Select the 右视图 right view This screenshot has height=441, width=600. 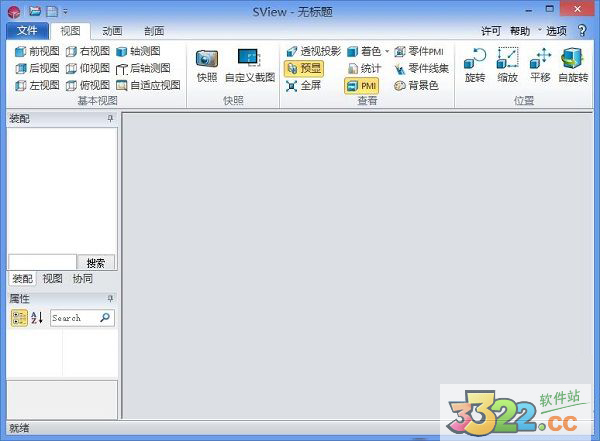pyautogui.click(x=88, y=51)
